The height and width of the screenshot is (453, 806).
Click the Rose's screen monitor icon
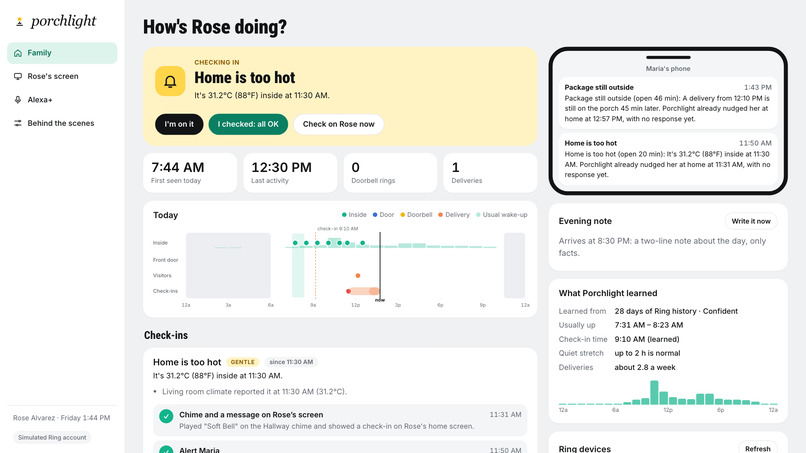[x=18, y=76]
